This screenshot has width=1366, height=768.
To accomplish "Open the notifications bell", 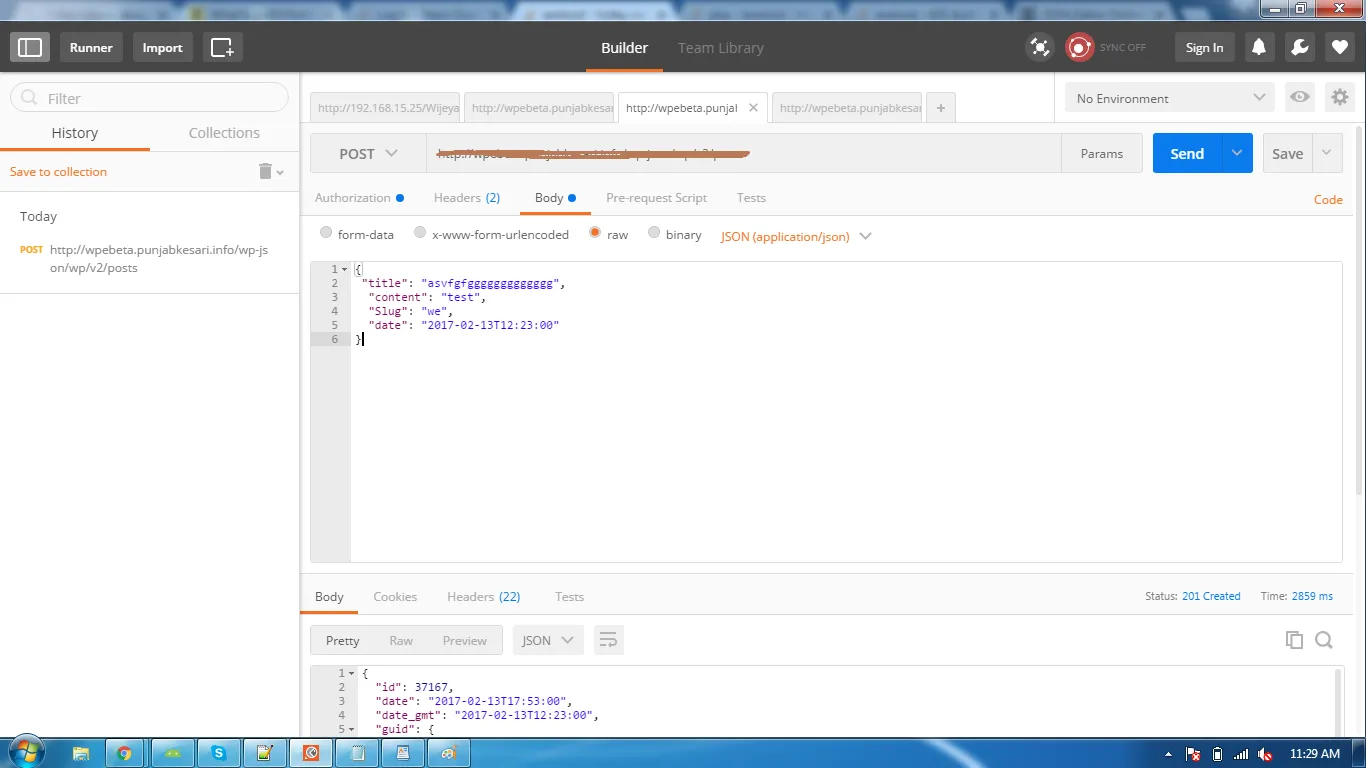I will [1259, 47].
